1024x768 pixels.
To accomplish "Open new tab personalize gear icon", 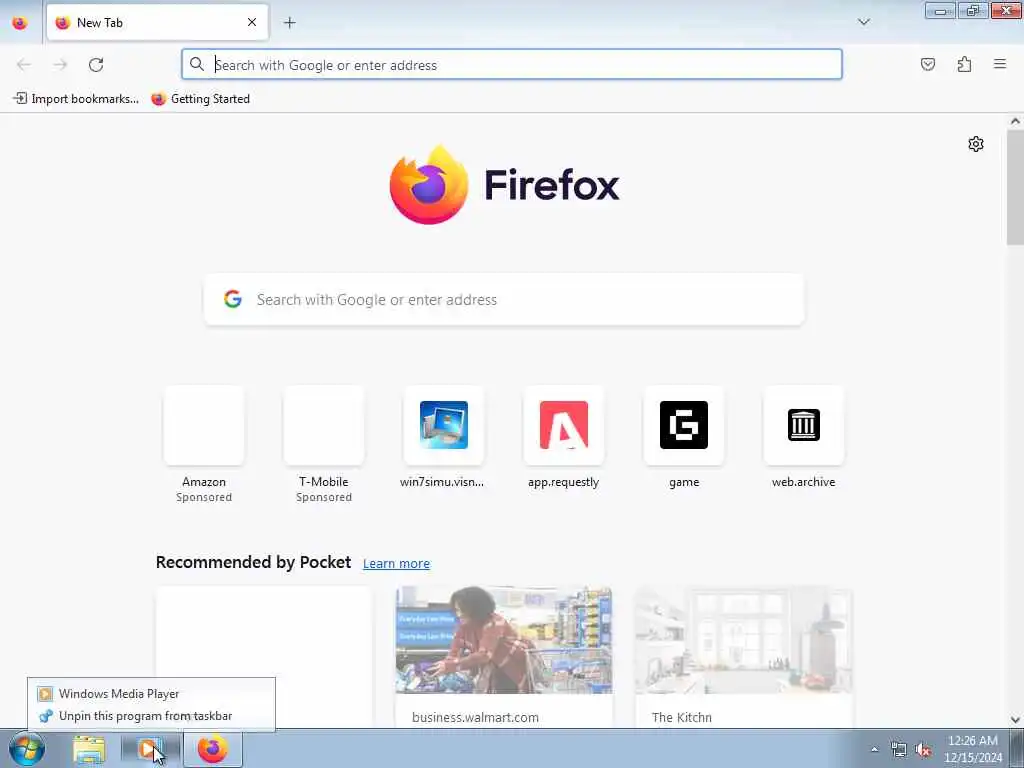I will 976,144.
